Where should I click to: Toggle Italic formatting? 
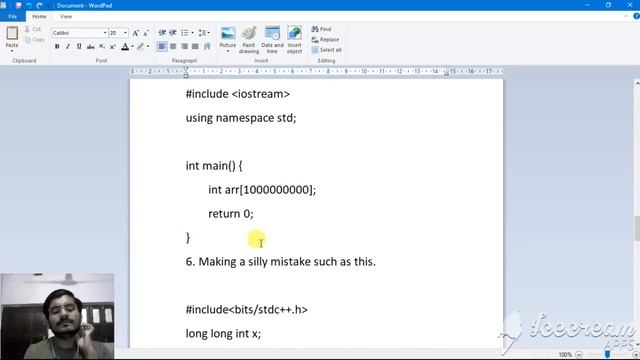click(x=68, y=47)
